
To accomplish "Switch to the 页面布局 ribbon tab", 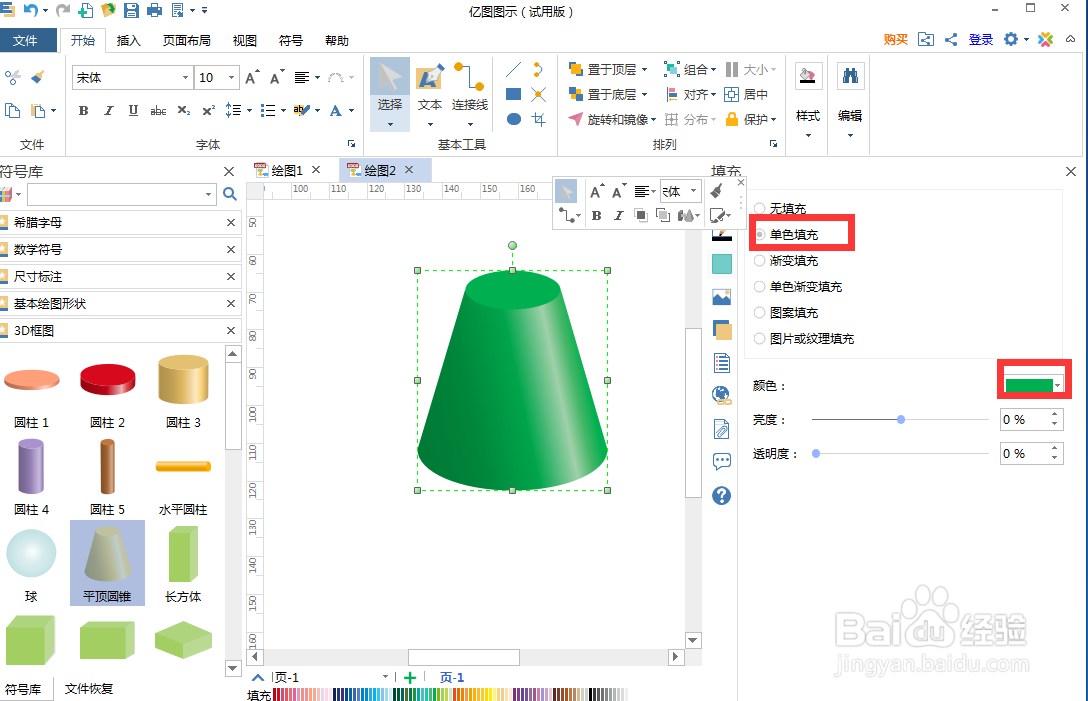I will (x=187, y=40).
